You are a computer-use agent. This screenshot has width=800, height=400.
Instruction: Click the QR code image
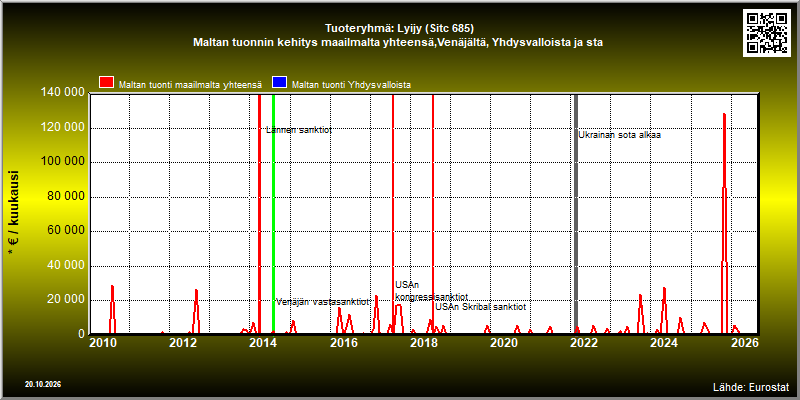767,33
